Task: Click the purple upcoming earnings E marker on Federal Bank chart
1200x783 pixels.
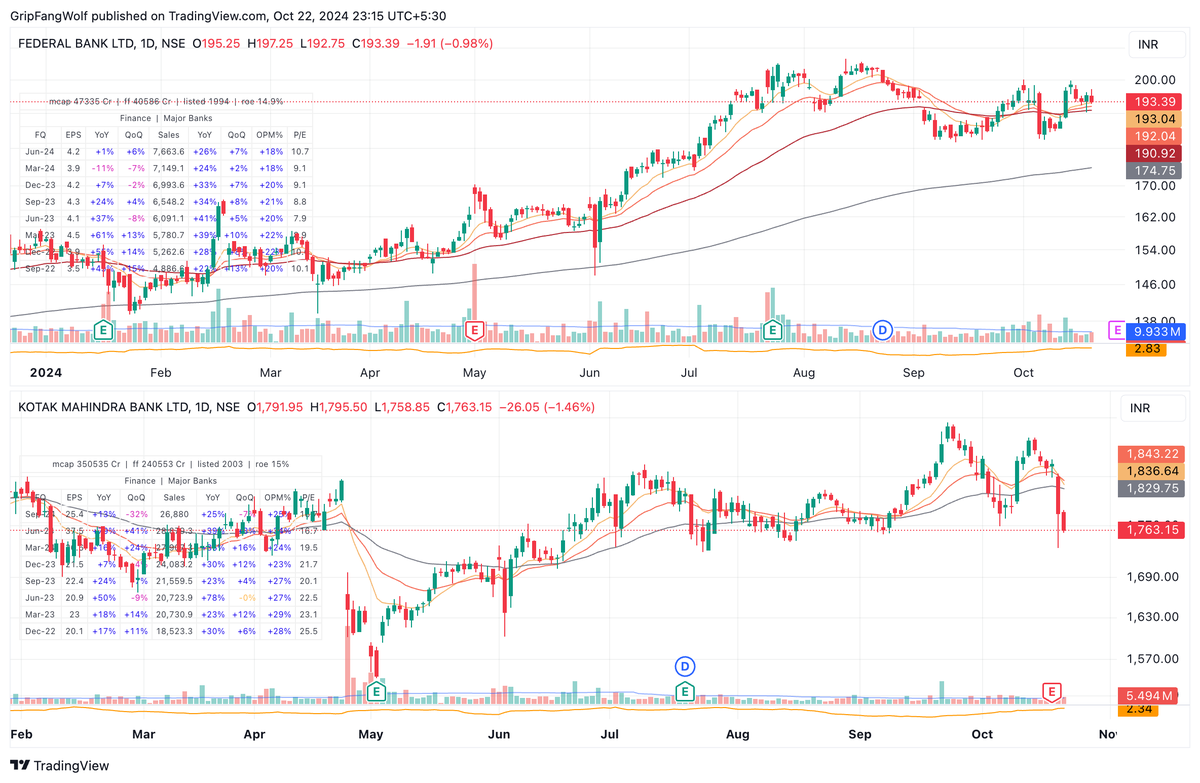Action: point(1116,329)
